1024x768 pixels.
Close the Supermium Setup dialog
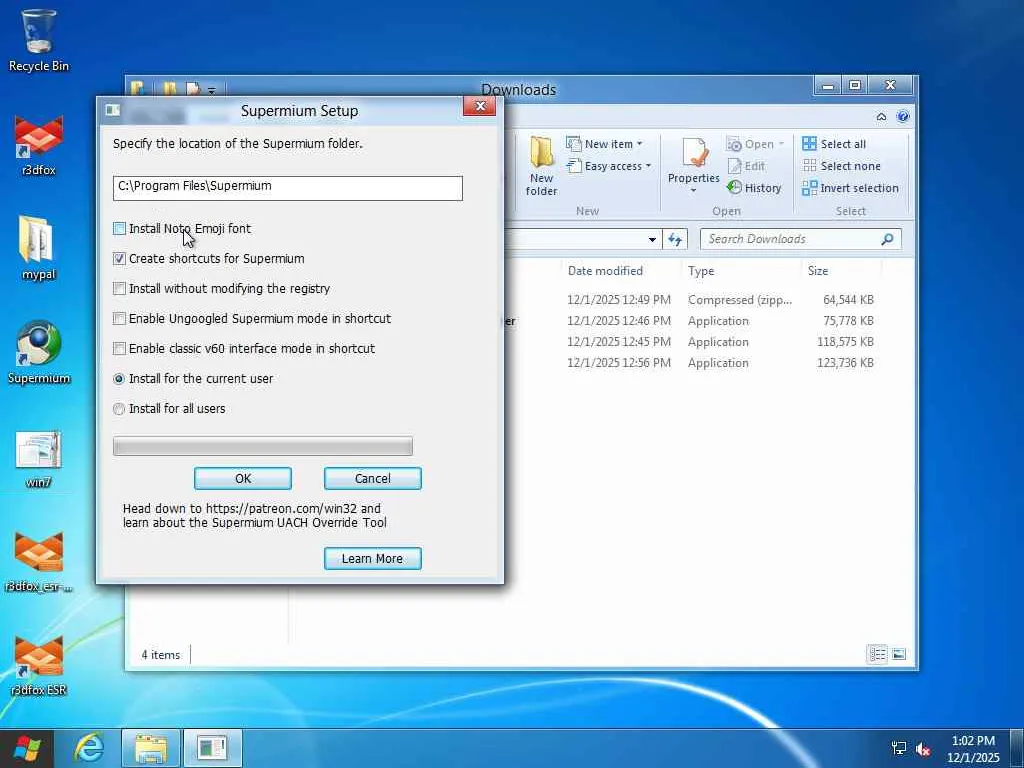[480, 106]
